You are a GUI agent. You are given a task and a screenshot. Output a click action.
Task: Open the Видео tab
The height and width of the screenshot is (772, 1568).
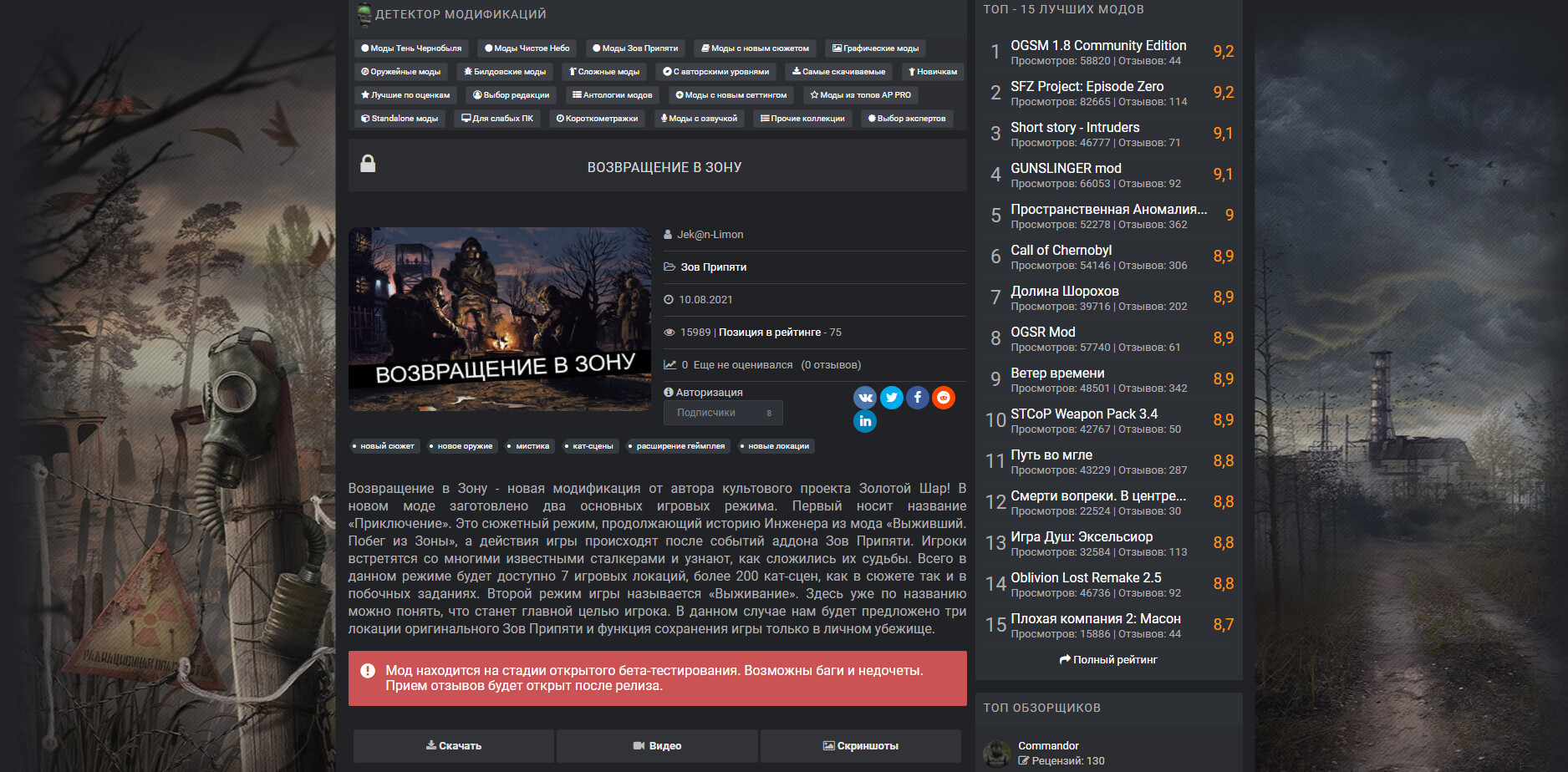click(657, 746)
